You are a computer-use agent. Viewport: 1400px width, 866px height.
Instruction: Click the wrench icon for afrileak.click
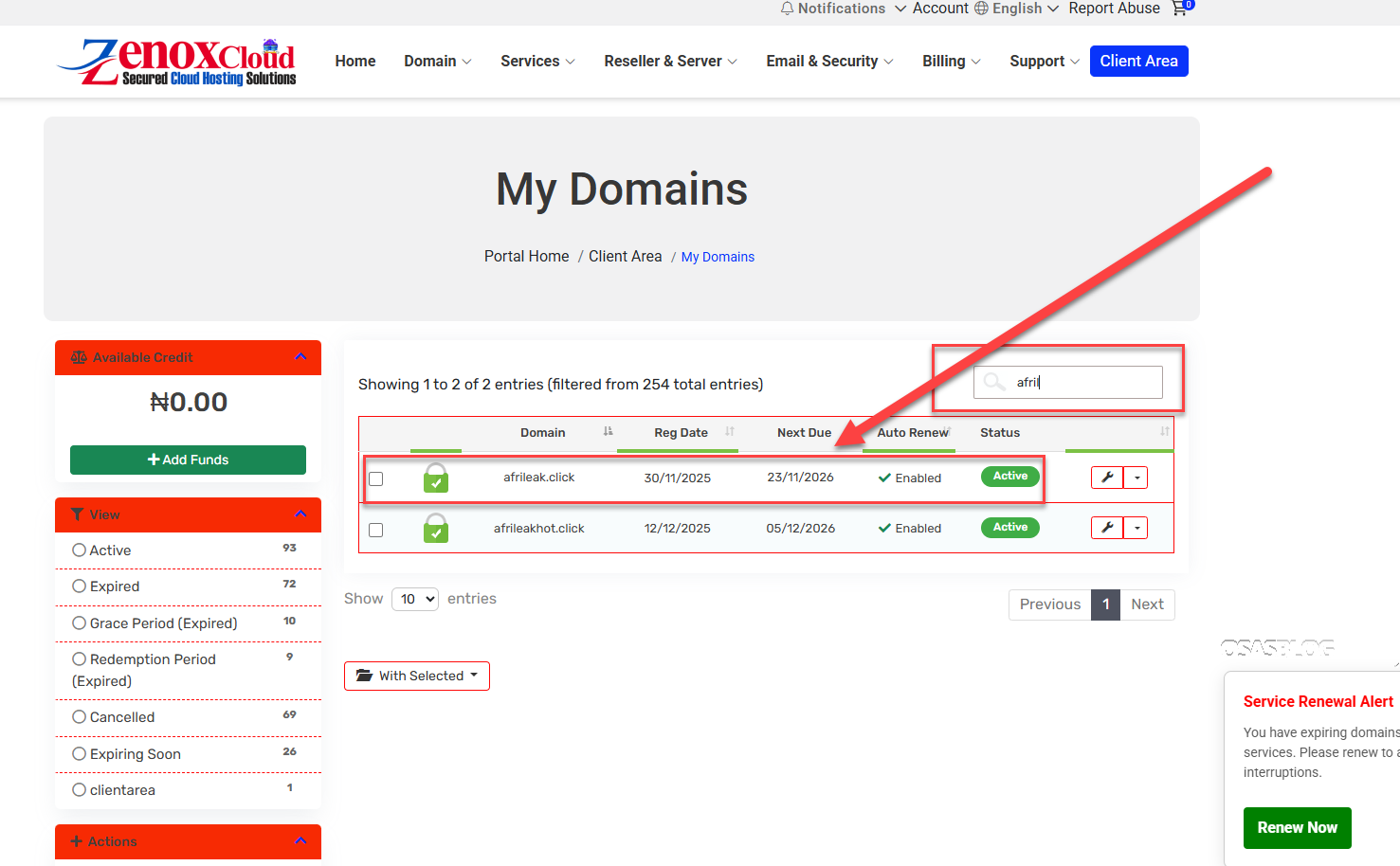coord(1107,478)
